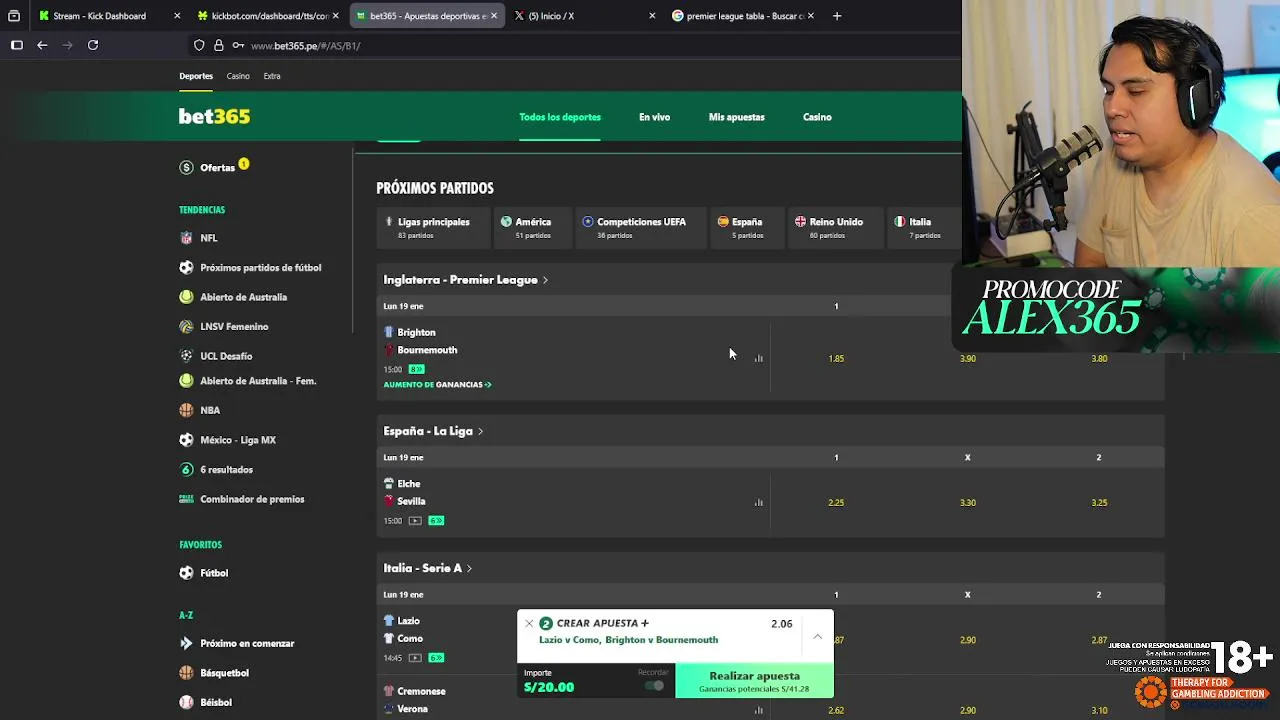The width and height of the screenshot is (1280, 720).
Task: Select the Reino Unido filter chip
Action: [836, 228]
